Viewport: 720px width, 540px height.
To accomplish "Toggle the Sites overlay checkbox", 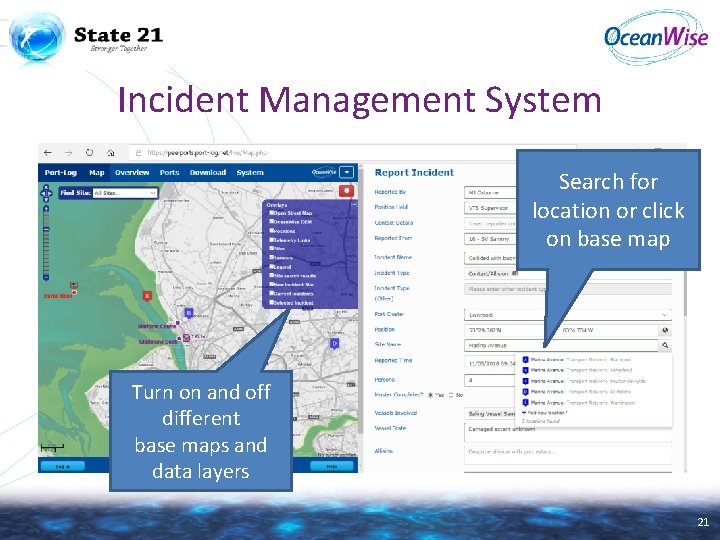I will click(271, 248).
